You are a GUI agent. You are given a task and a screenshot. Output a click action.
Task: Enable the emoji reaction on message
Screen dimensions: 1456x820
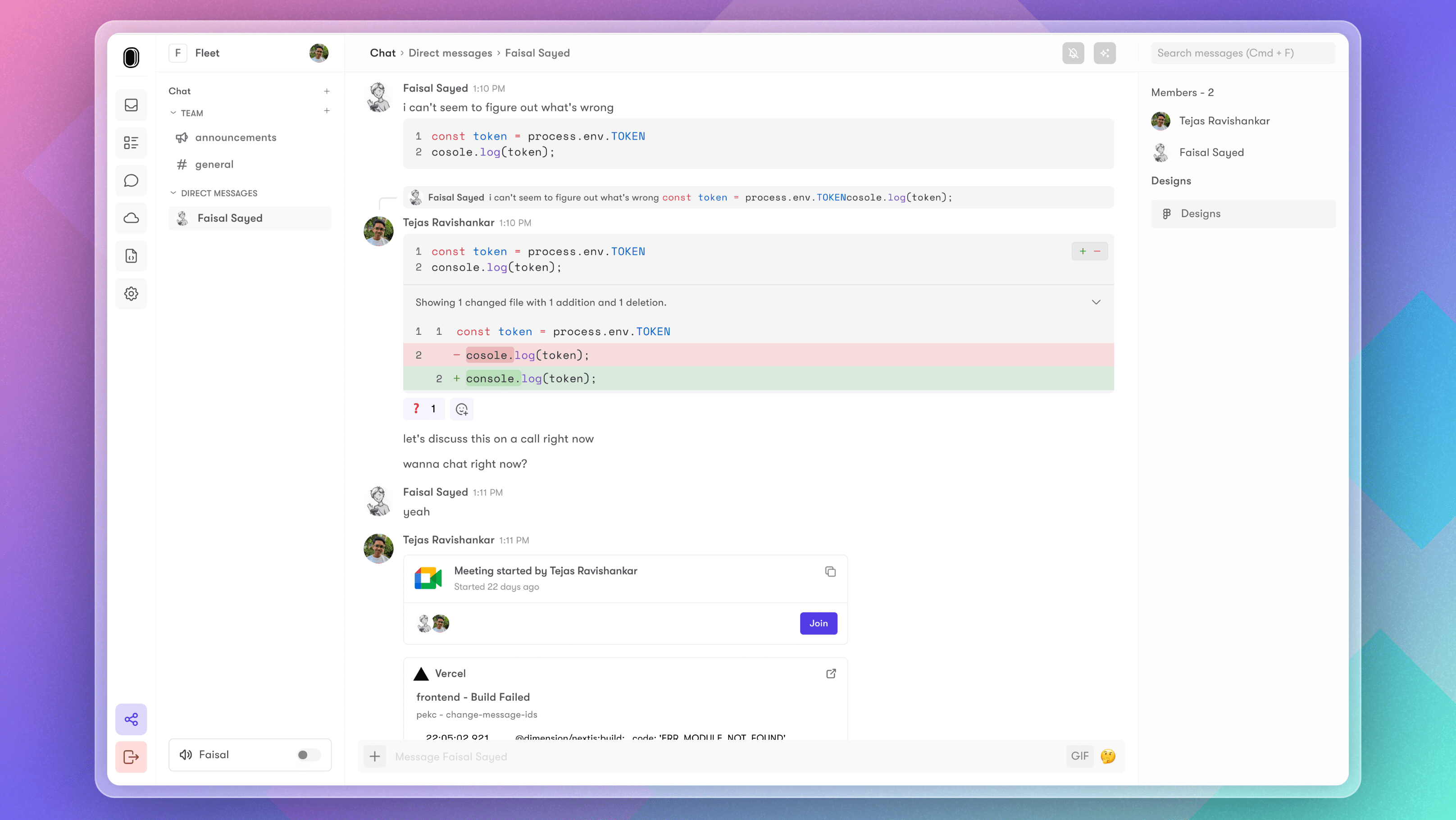tap(461, 408)
